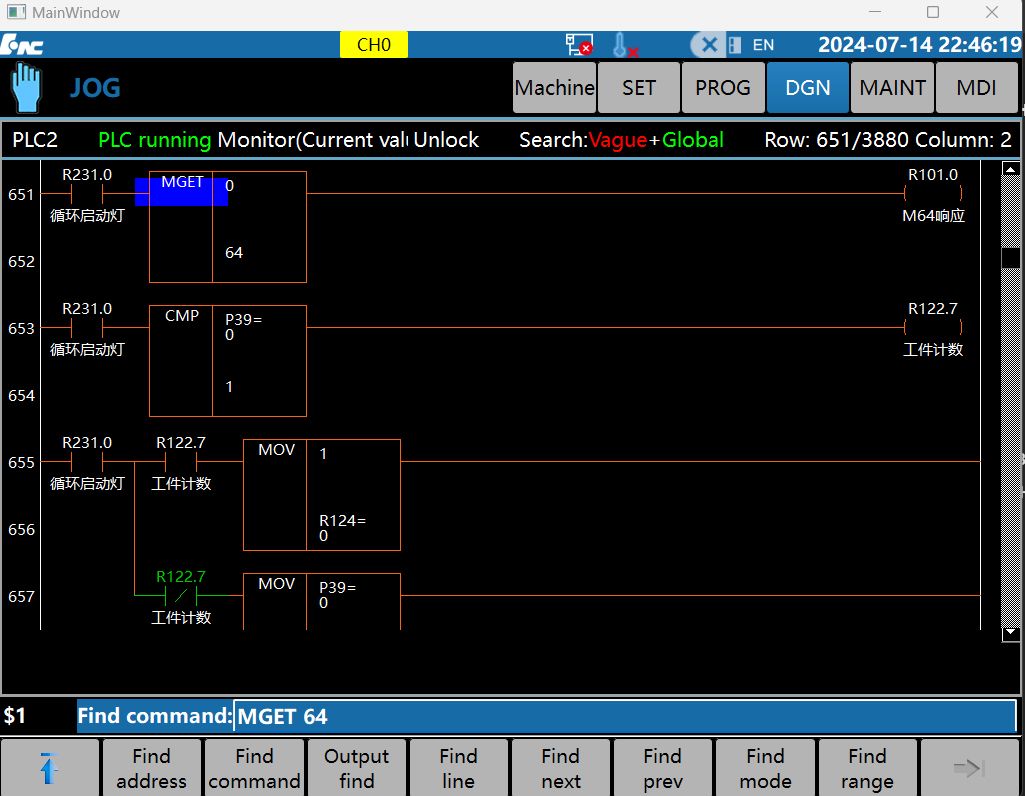Click the Find prev softkey
Image resolution: width=1025 pixels, height=796 pixels.
[x=663, y=768]
